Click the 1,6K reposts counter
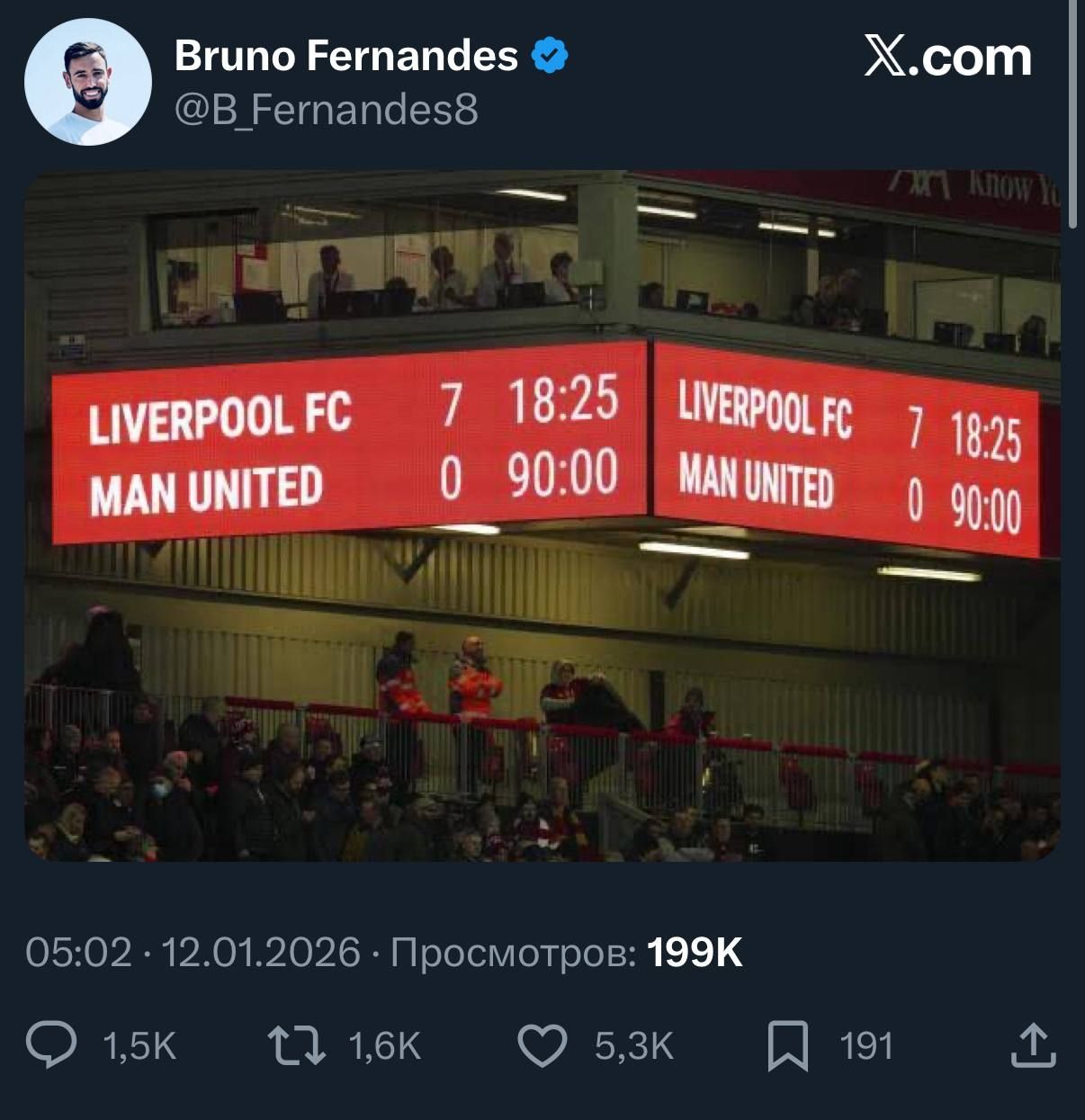 383,1046
